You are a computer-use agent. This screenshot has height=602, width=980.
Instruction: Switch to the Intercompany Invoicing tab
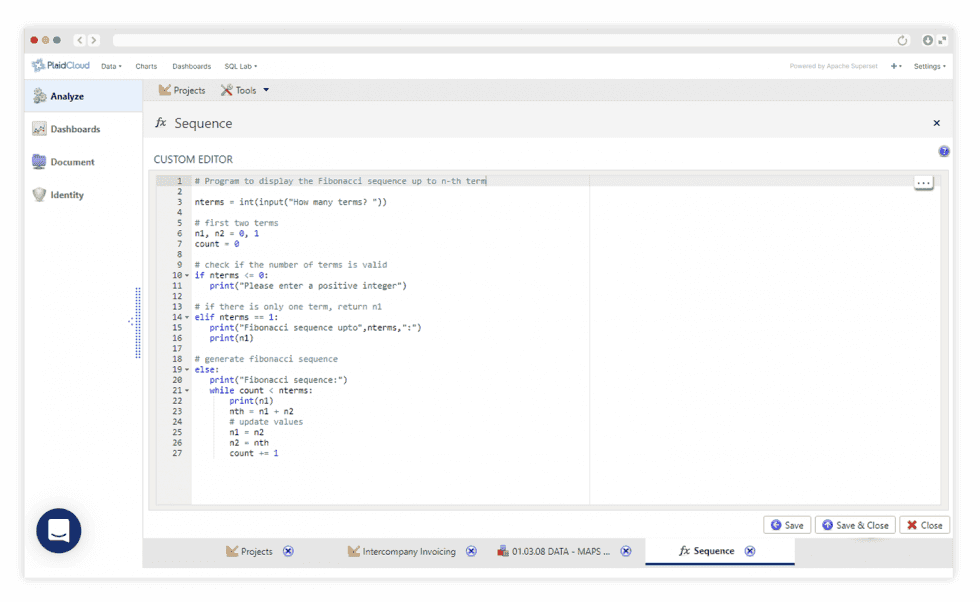pyautogui.click(x=402, y=551)
